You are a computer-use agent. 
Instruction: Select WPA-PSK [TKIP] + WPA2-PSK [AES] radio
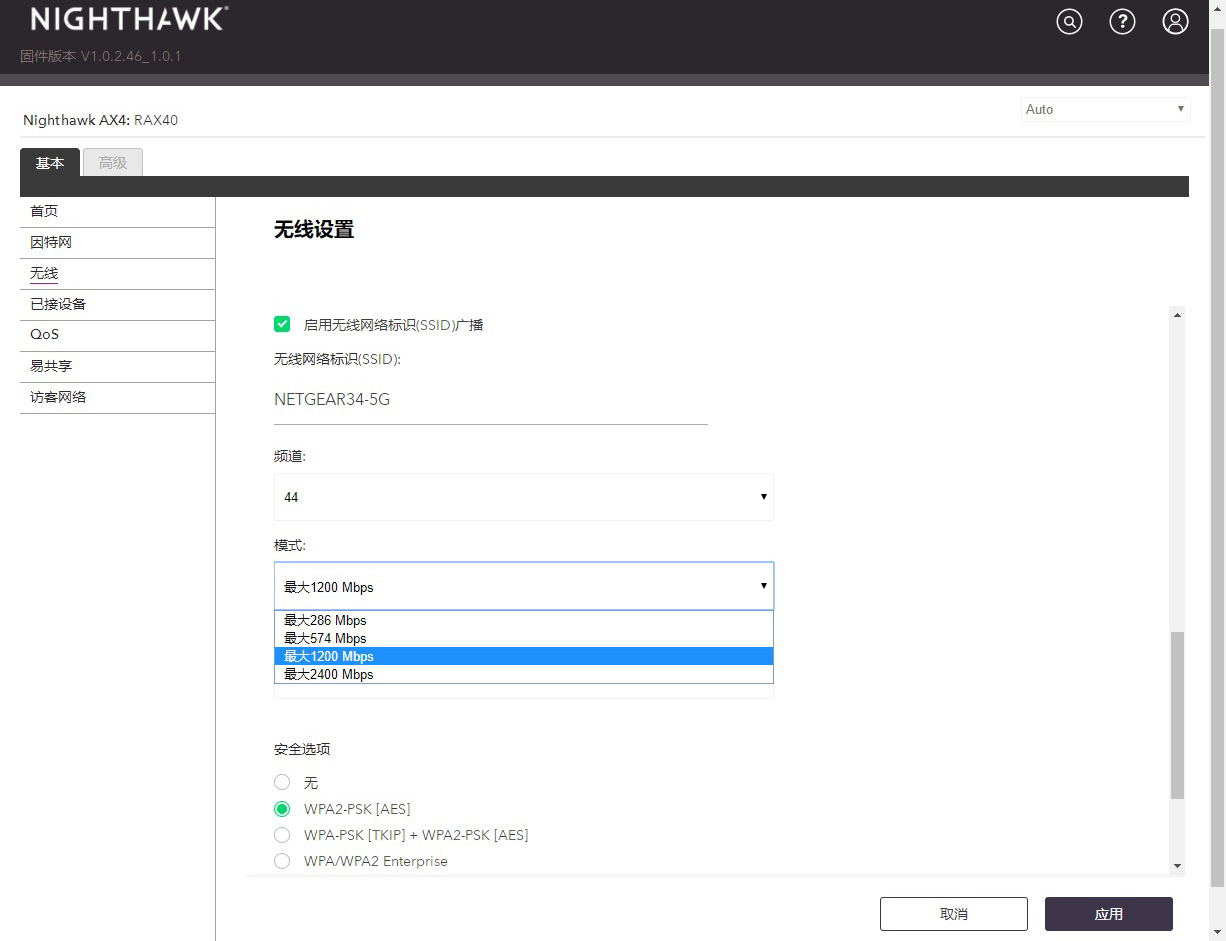point(282,834)
